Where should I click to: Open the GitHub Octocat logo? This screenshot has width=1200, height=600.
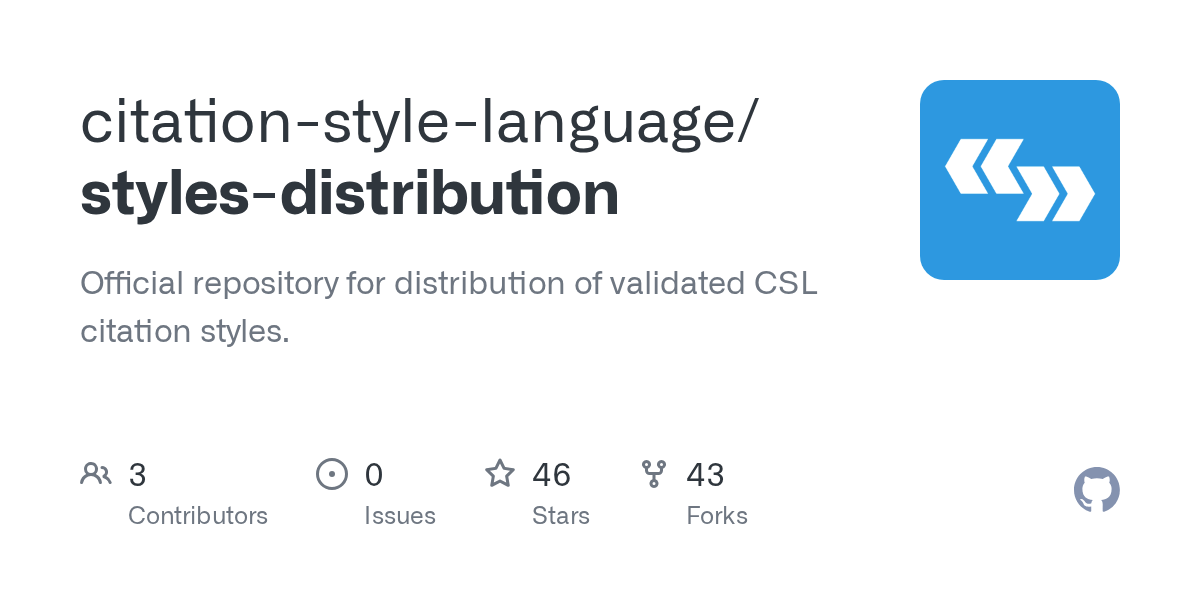pos(1097,490)
